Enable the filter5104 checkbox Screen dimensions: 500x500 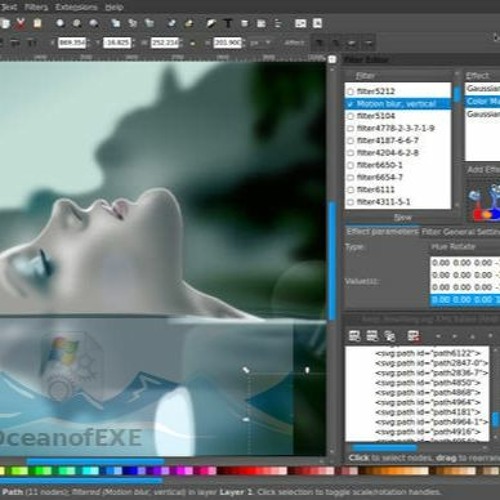tap(350, 116)
